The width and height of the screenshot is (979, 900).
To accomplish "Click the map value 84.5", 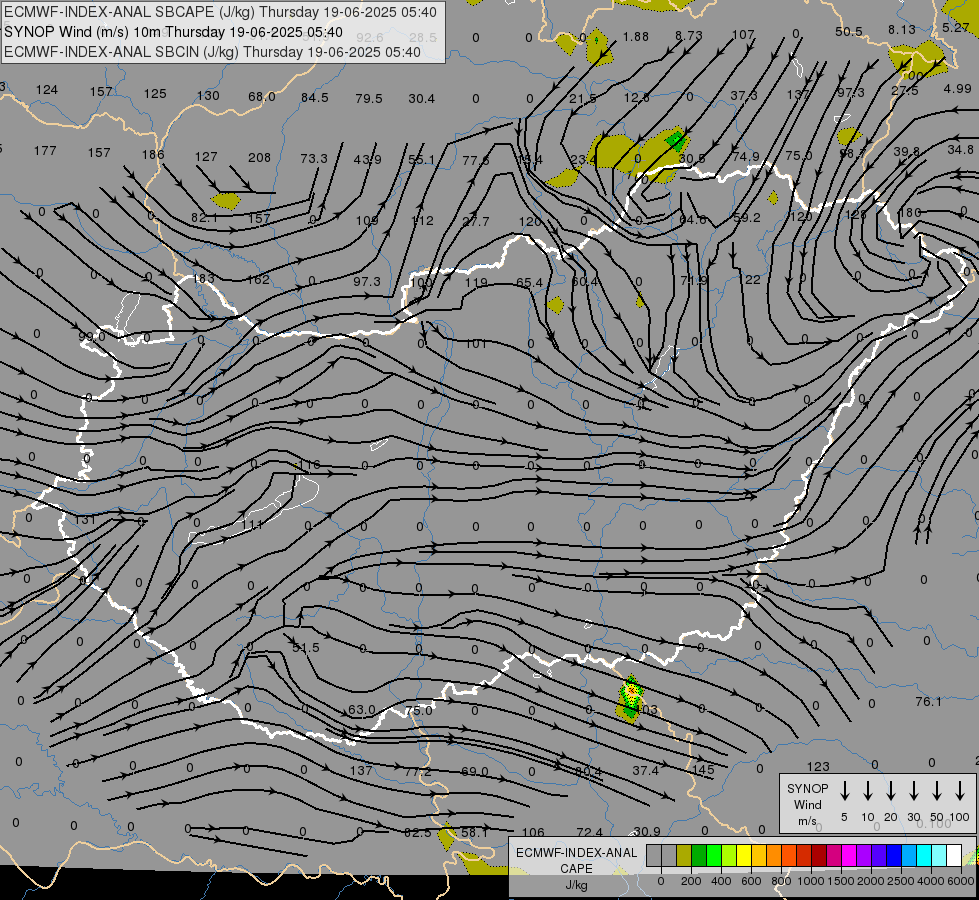I will point(315,97).
